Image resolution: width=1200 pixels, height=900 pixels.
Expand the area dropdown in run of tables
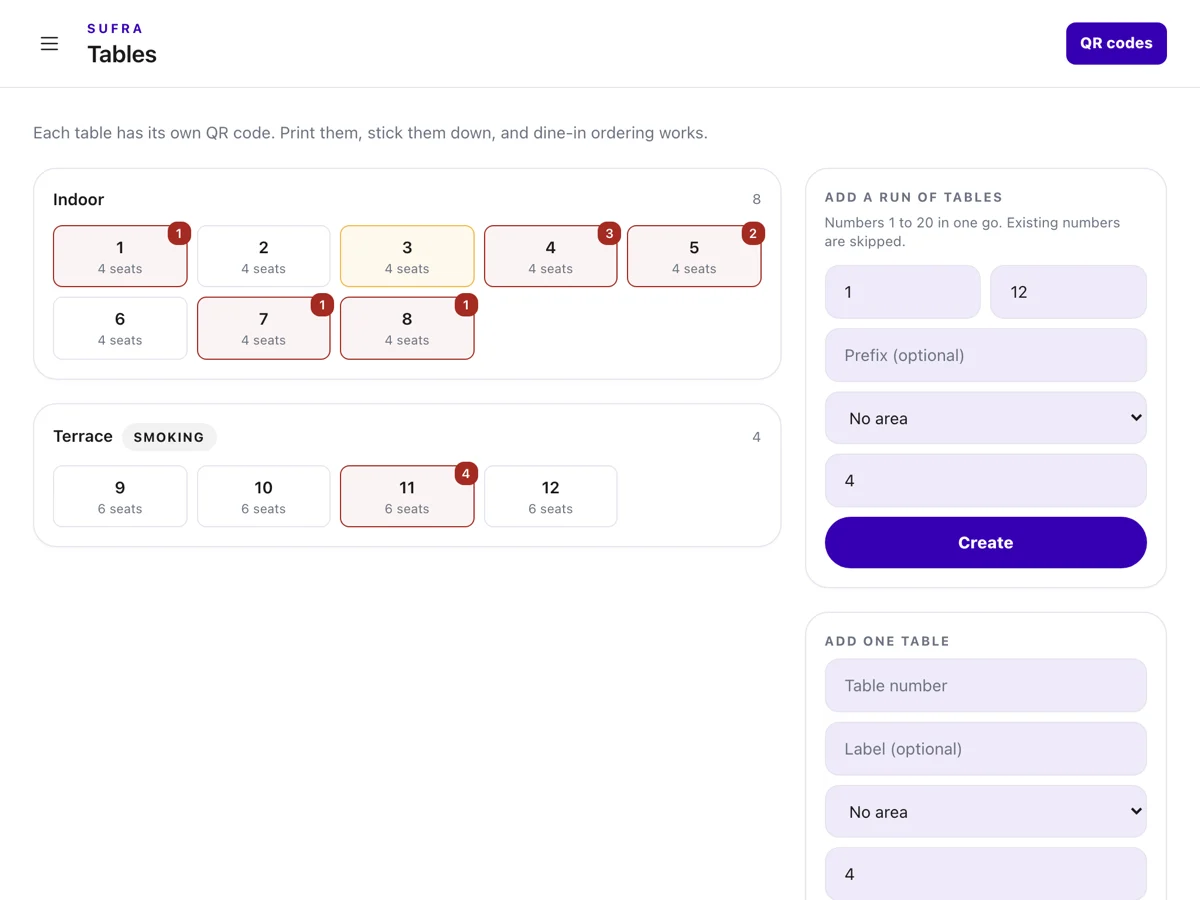(986, 418)
